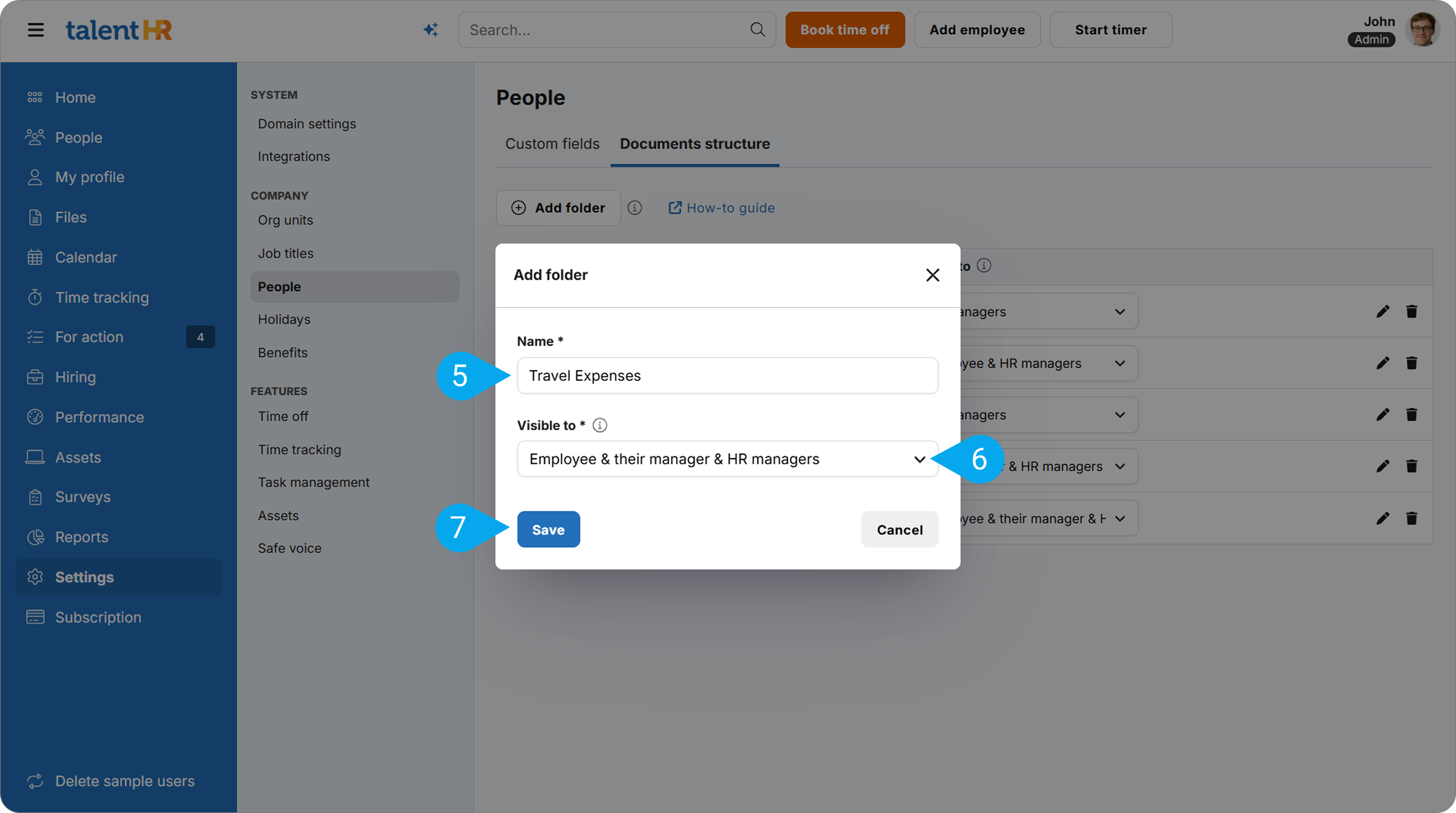Screen dimensions: 1456x813
Task: Click the Cancel button in dialog
Action: click(x=899, y=530)
